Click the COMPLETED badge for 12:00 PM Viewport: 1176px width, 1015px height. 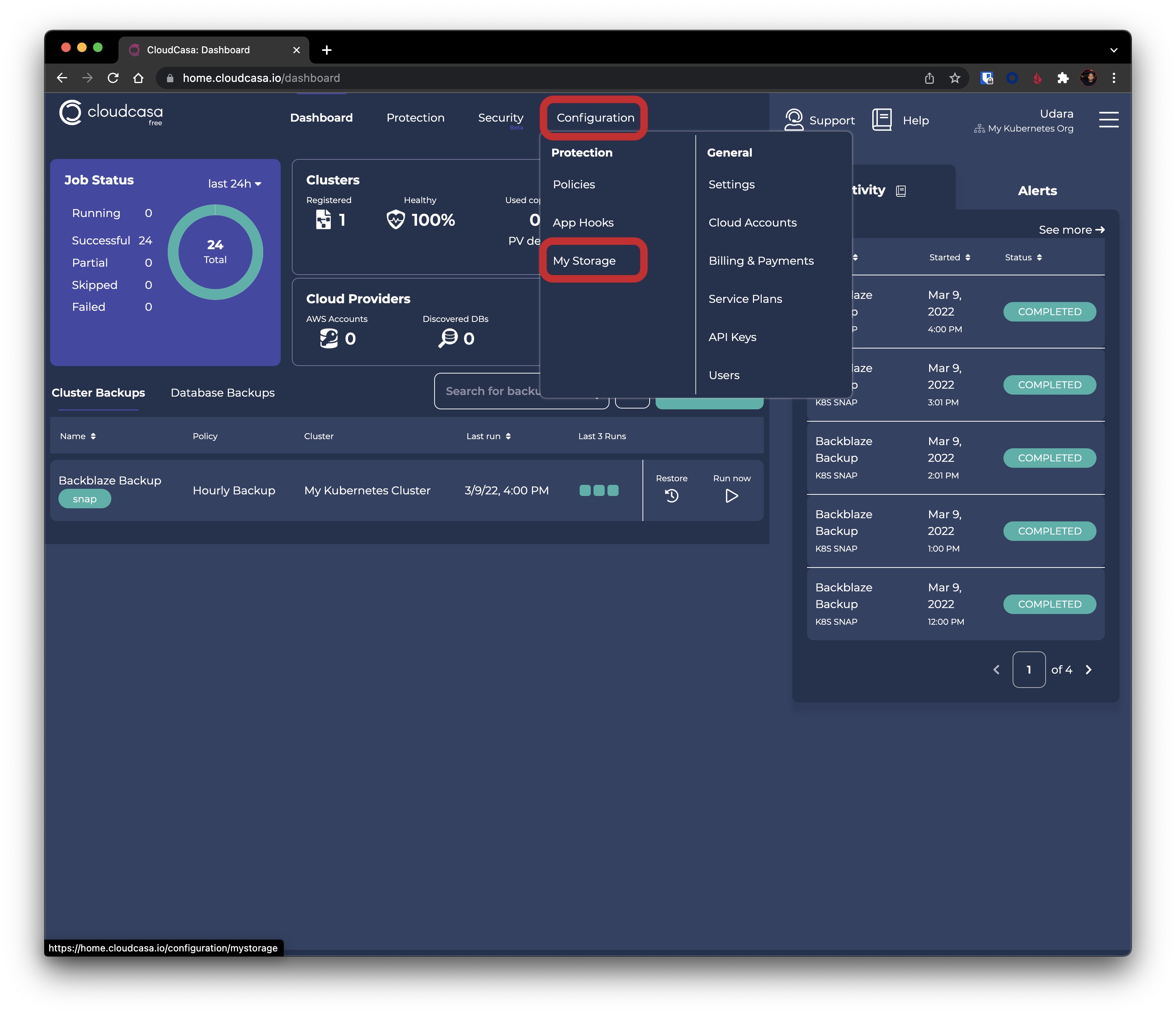(x=1049, y=604)
